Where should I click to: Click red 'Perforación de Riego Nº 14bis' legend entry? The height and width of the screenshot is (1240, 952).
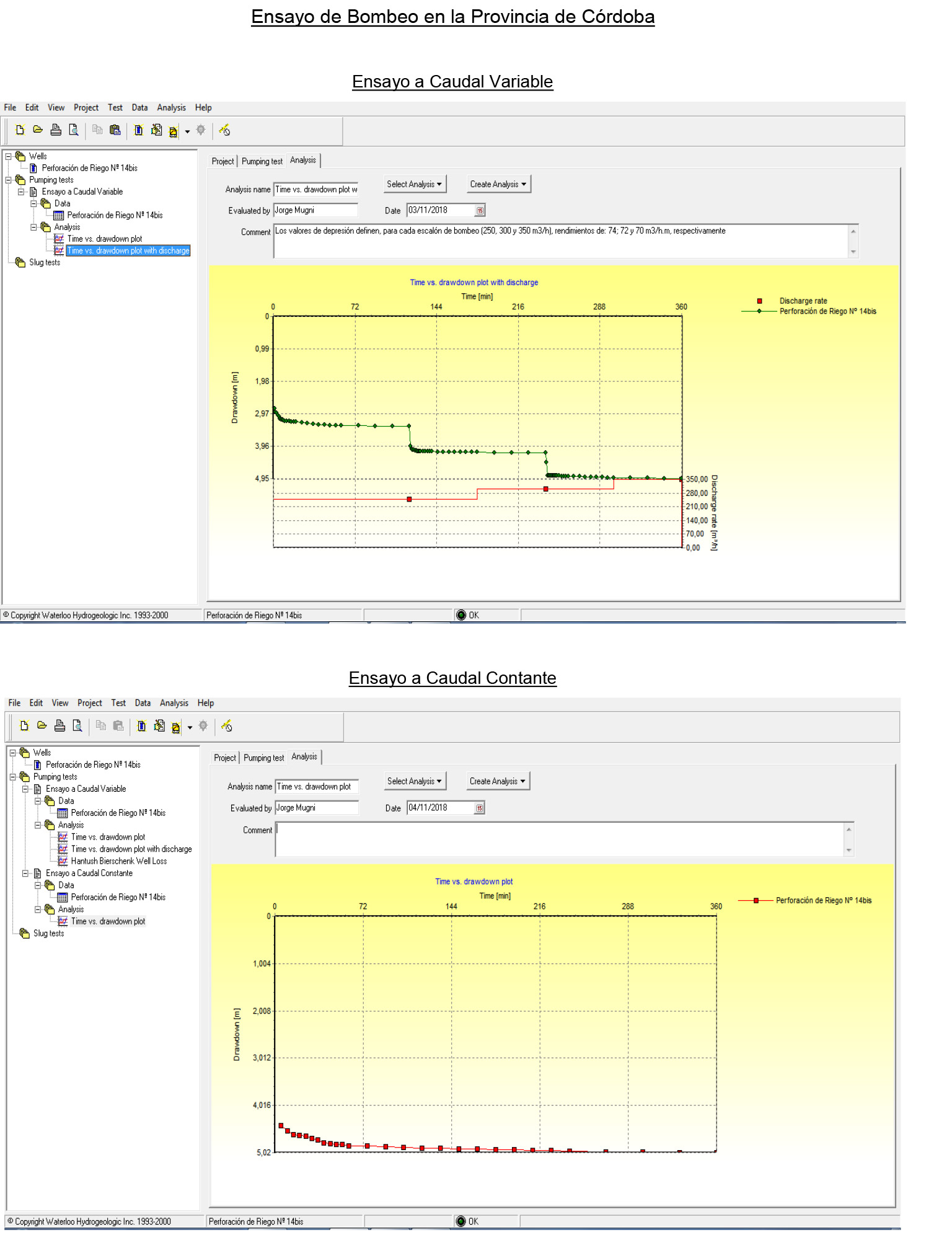(804, 900)
